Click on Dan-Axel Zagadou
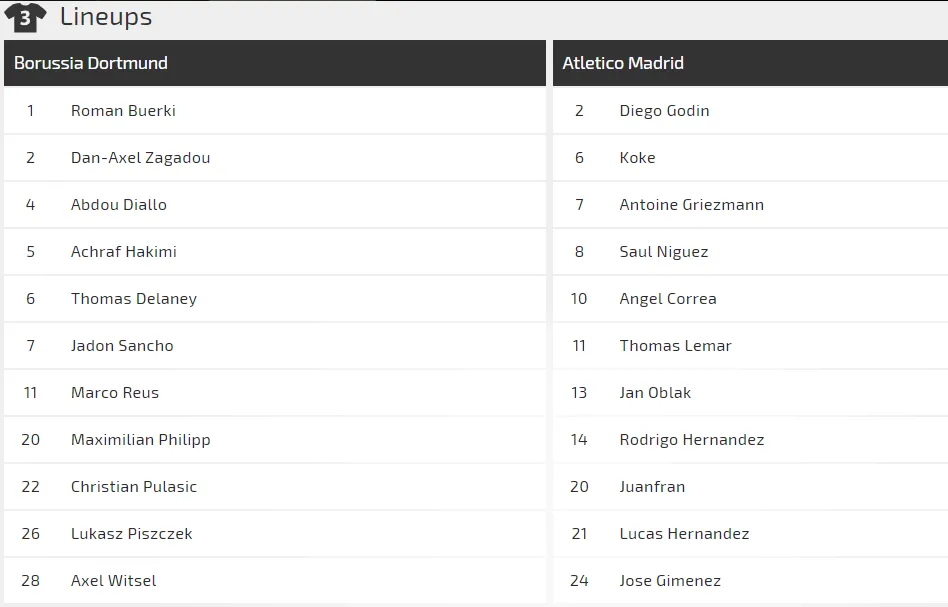This screenshot has width=948, height=607. tap(140, 158)
